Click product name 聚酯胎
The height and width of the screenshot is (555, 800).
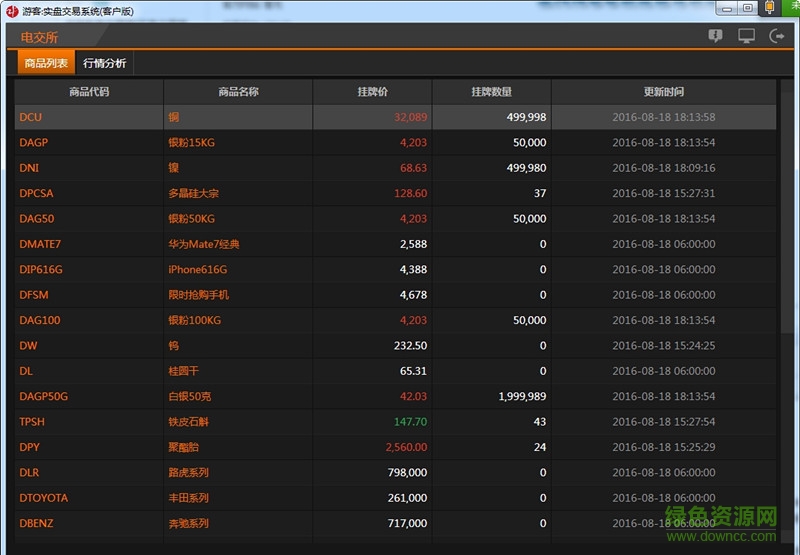click(x=184, y=447)
